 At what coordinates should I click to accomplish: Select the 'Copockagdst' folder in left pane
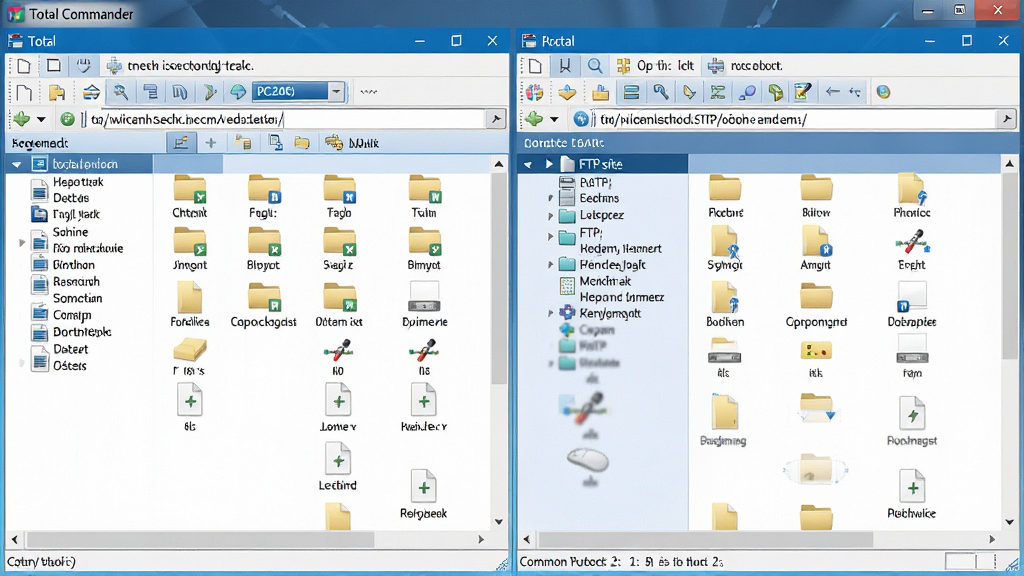263,306
